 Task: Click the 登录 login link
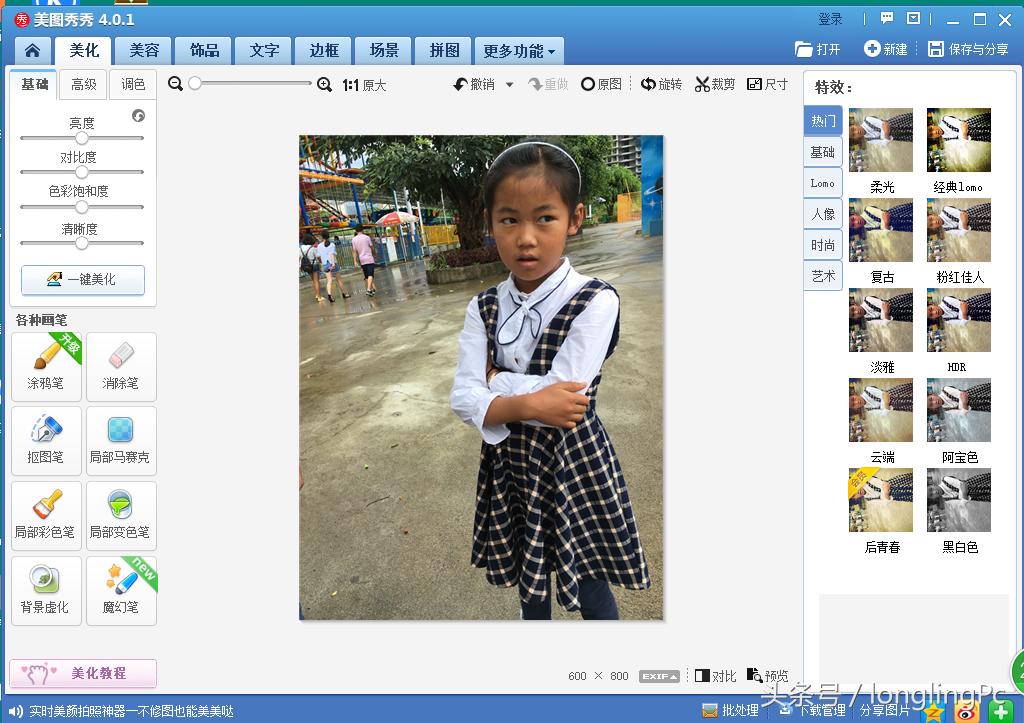(x=830, y=19)
